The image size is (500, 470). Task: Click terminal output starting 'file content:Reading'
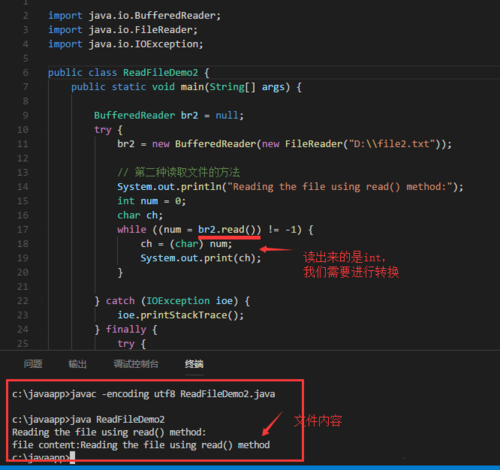141,445
